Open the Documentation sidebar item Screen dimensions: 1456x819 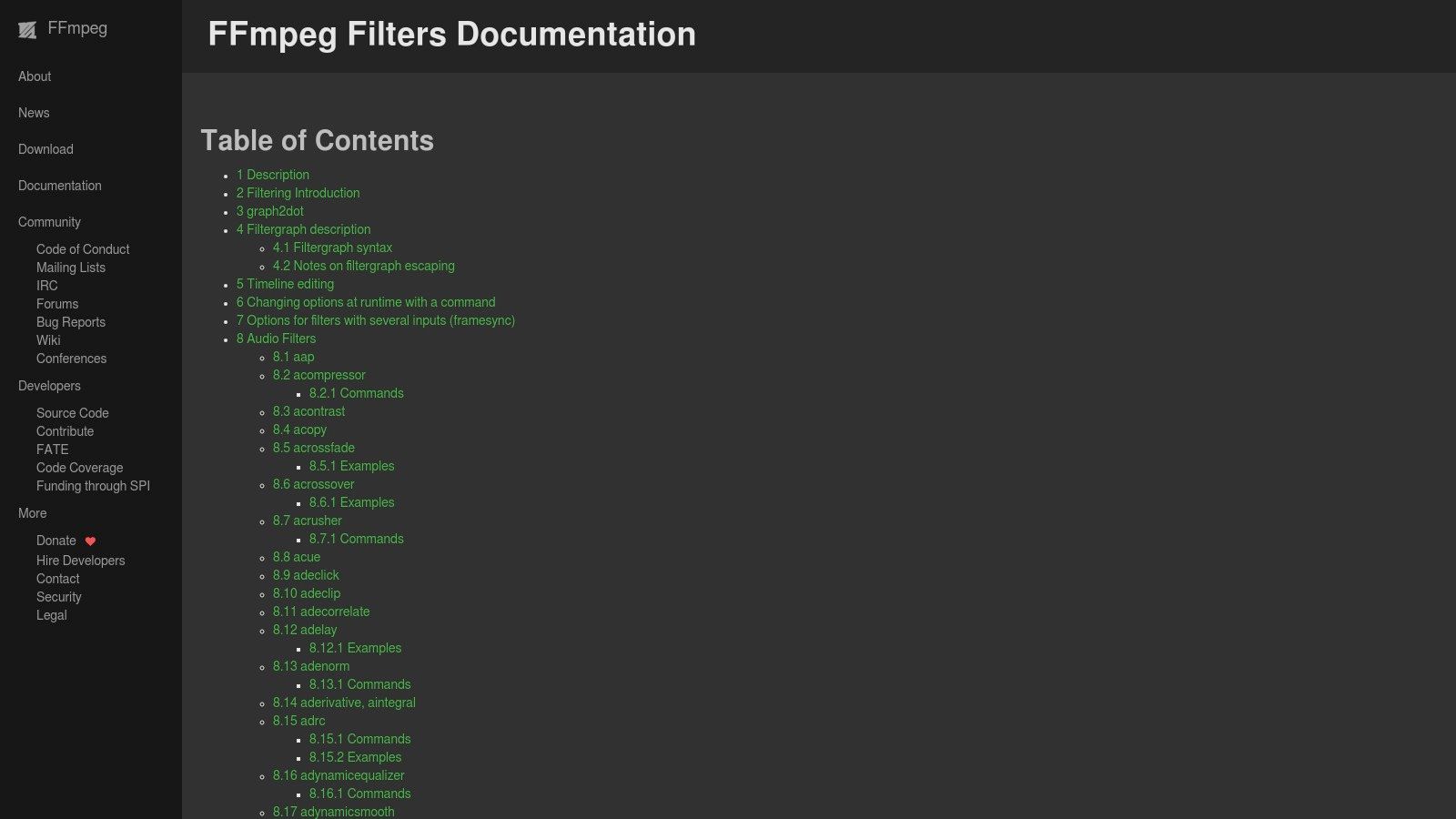pos(60,186)
